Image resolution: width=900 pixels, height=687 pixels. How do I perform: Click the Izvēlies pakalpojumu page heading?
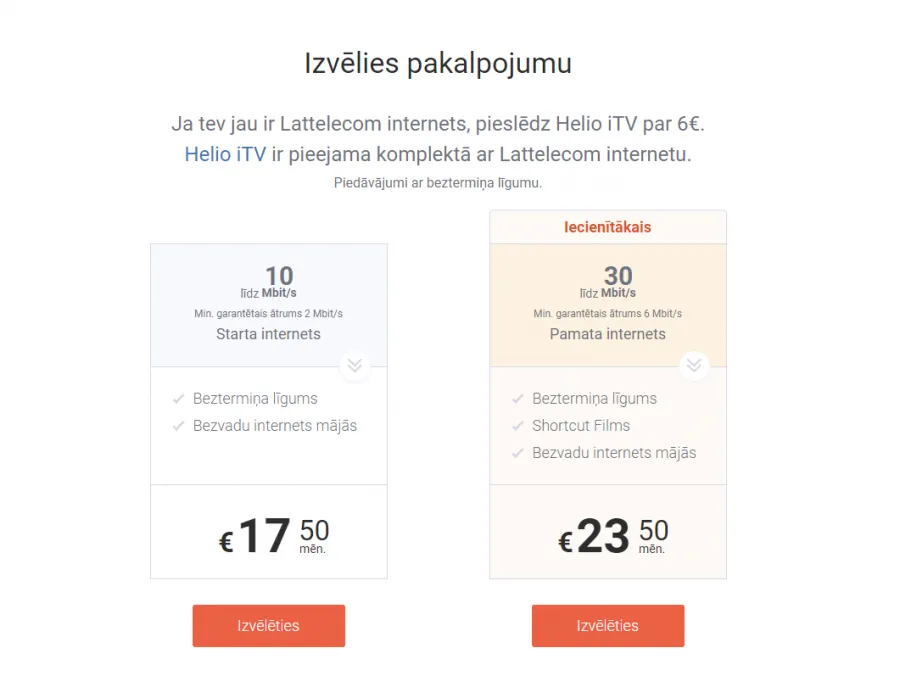point(438,64)
